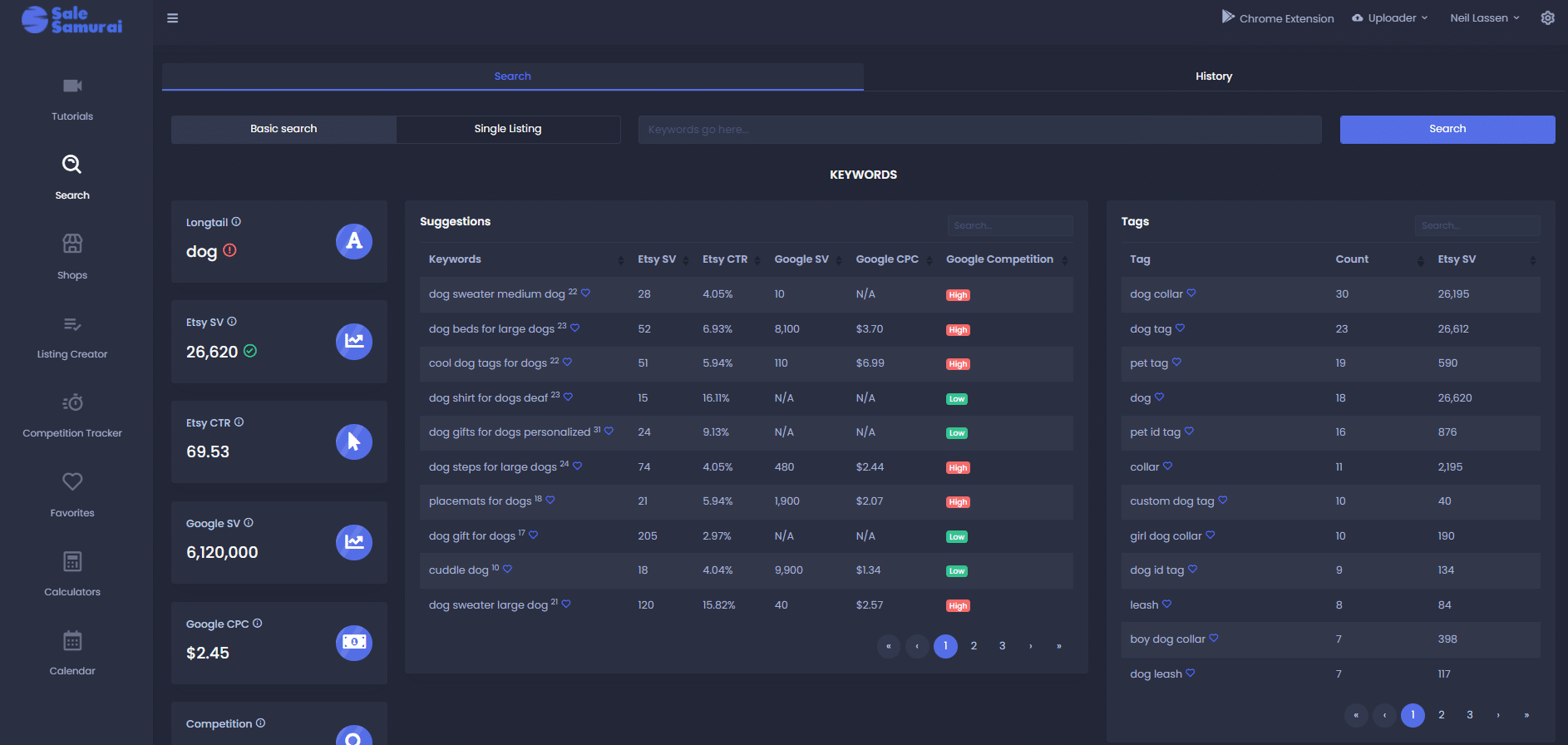Open Calendar in sidebar
Viewport: 1568px width, 745px height.
tap(72, 654)
